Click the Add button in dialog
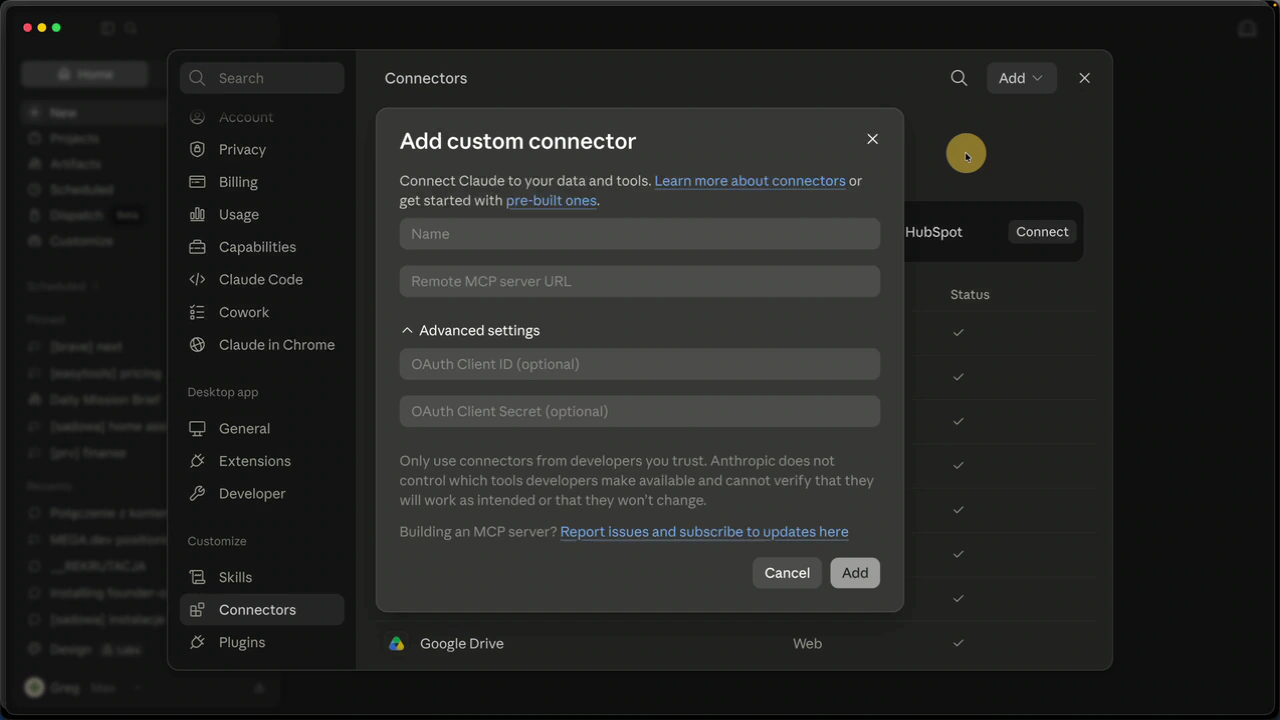Image resolution: width=1280 pixels, height=720 pixels. [x=855, y=573]
